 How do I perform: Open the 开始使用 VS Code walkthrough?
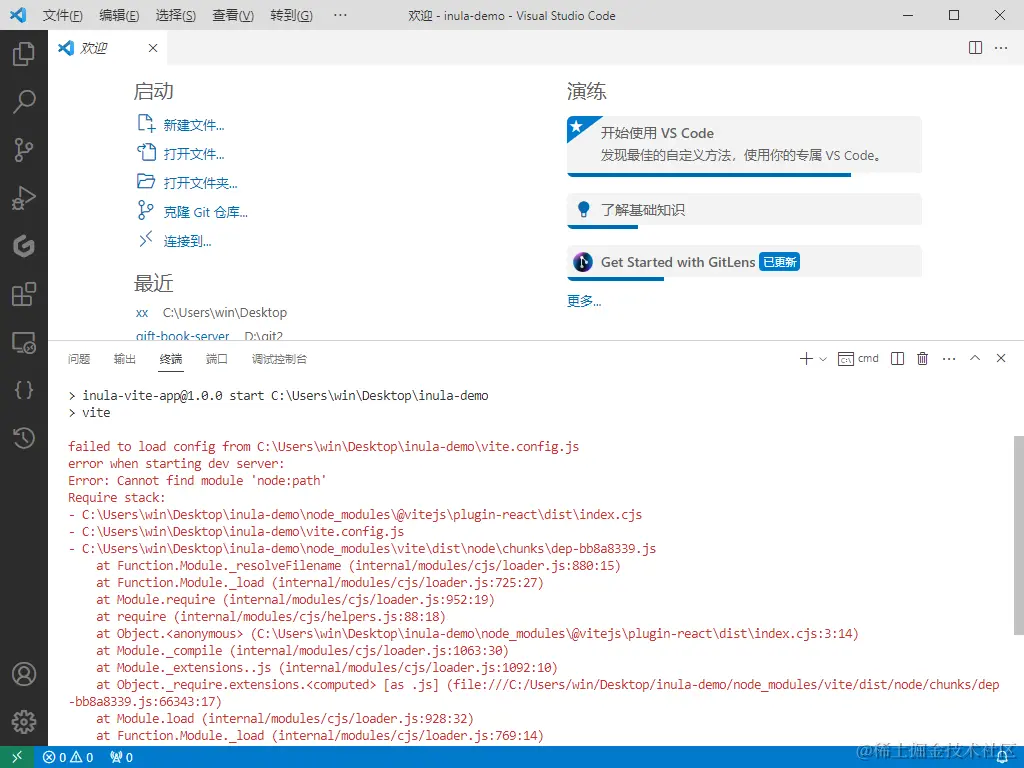(744, 145)
